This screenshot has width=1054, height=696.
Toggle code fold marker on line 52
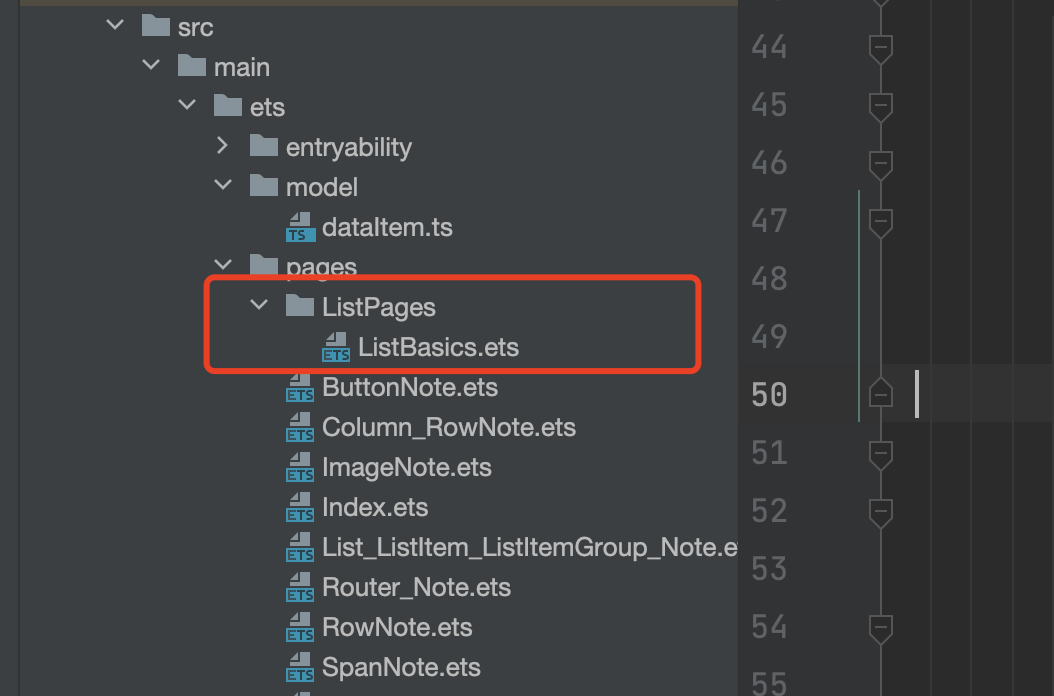click(881, 512)
